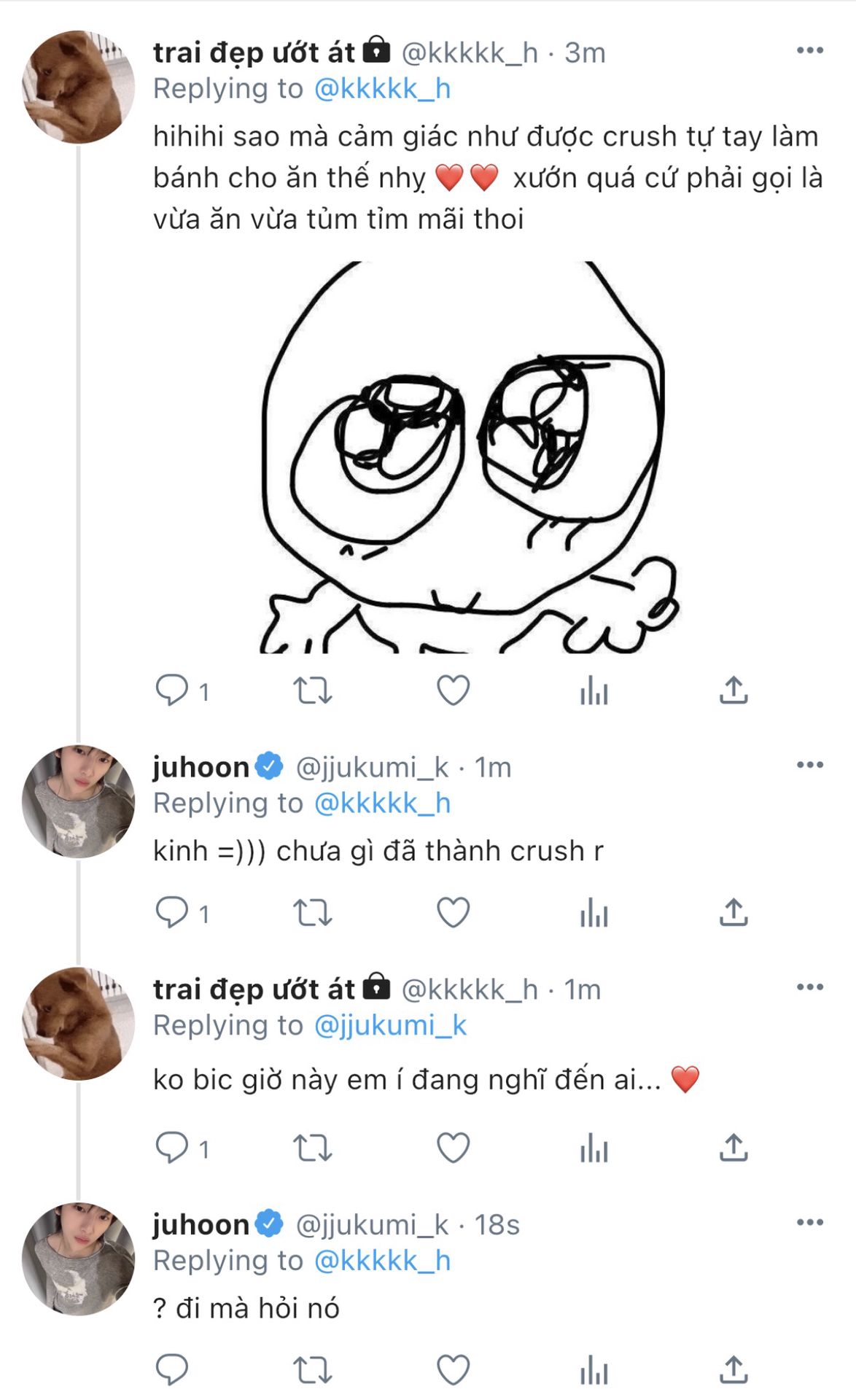Share the tweet with the doodle drawing

(x=734, y=690)
